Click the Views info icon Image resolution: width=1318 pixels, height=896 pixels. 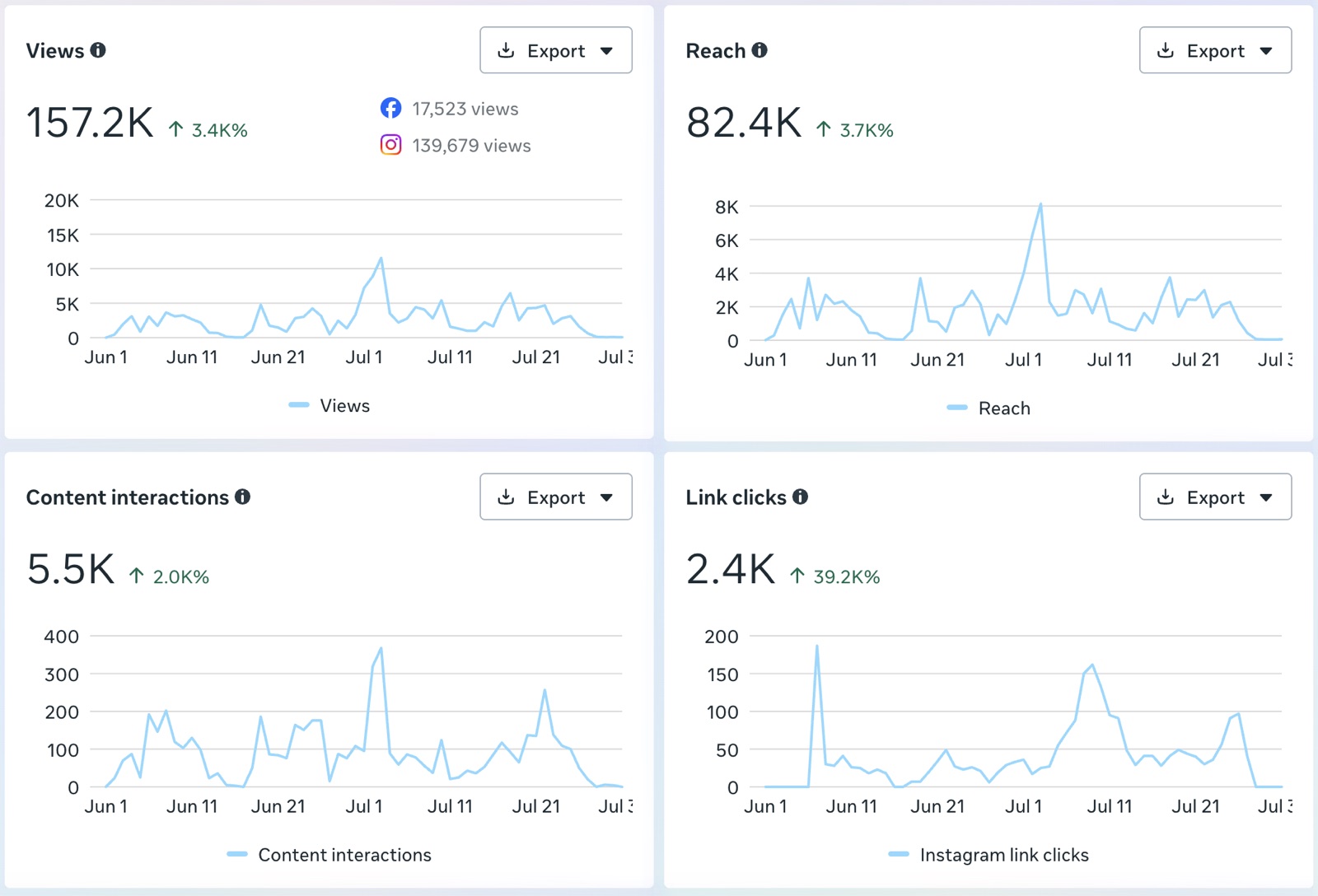(98, 50)
